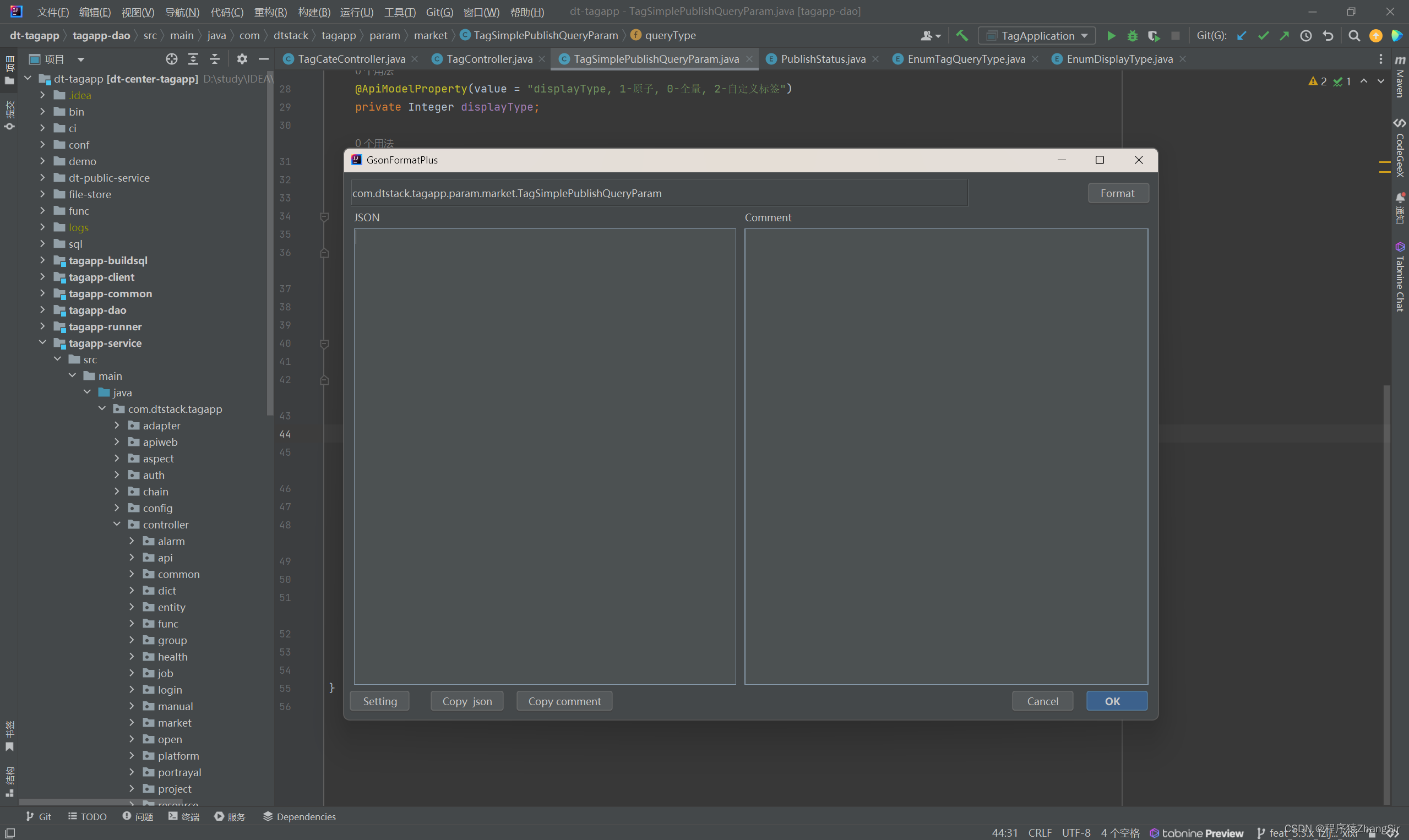Image resolution: width=1409 pixels, height=840 pixels.
Task: Click Git update project arrow icon
Action: tap(1242, 36)
